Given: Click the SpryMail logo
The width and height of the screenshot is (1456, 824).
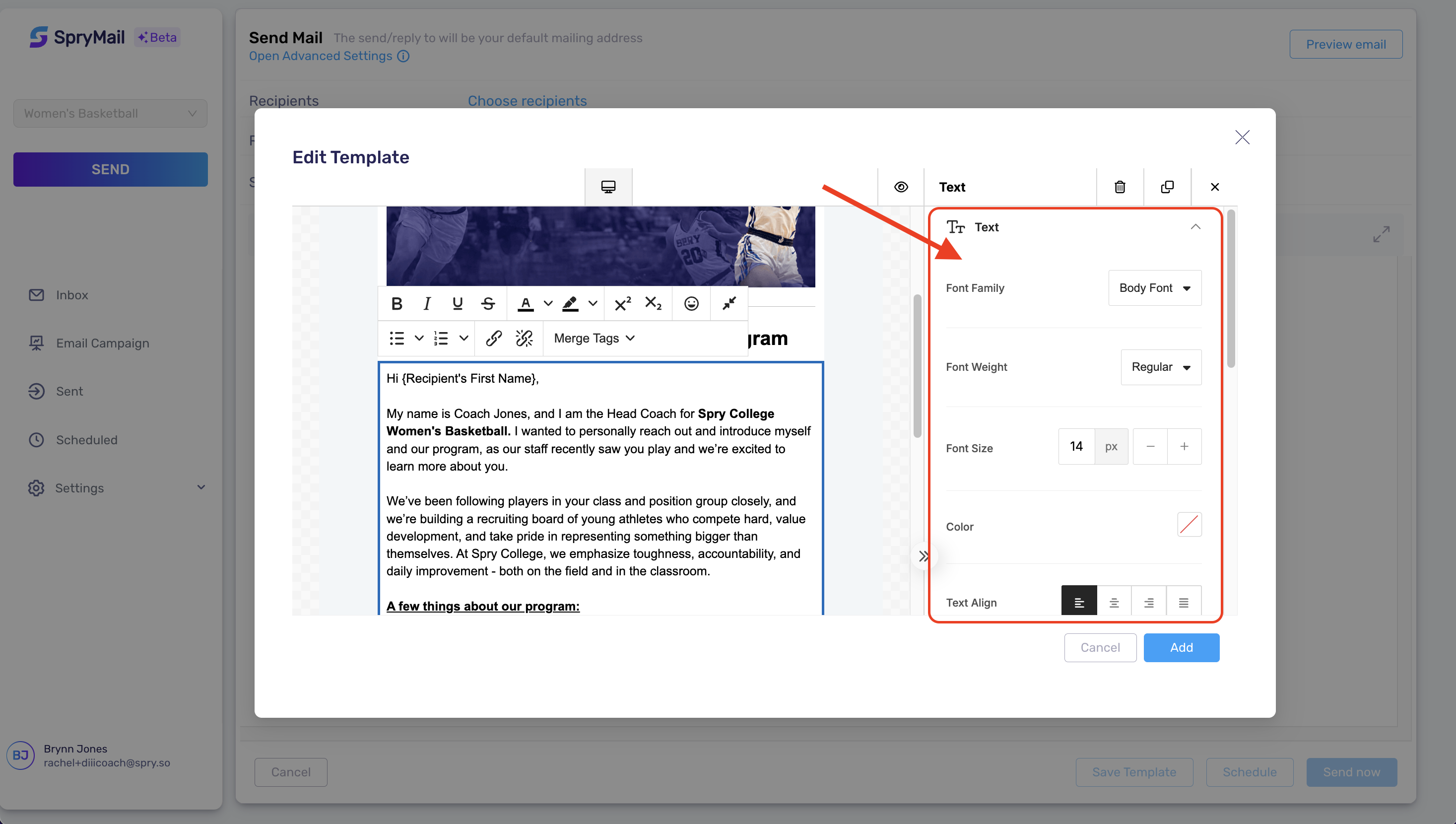Looking at the screenshot, I should coord(77,37).
